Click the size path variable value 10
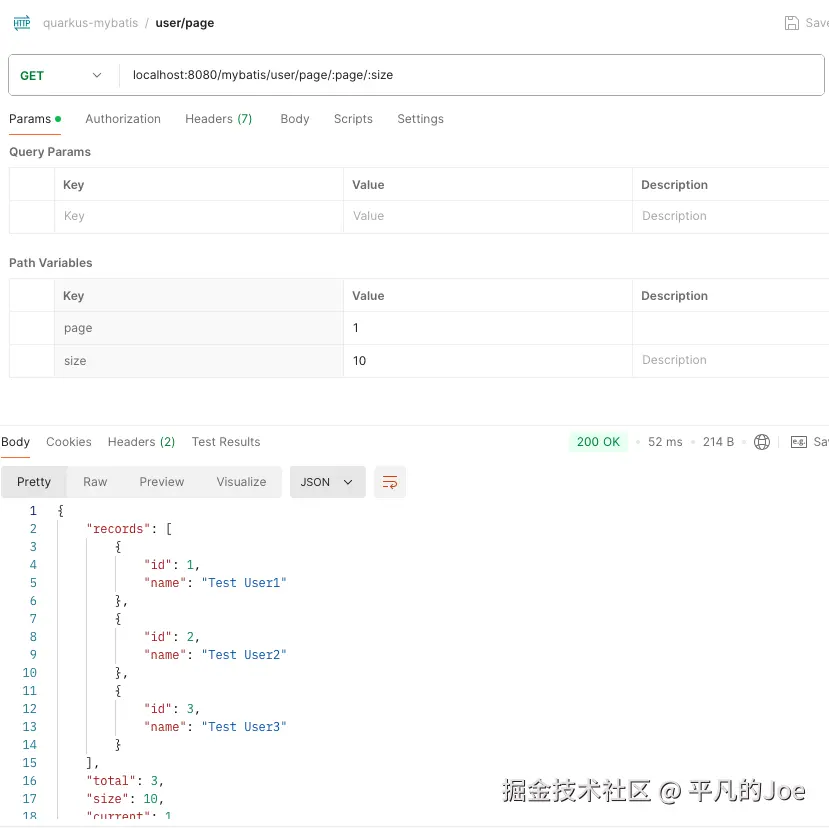The image size is (829, 828). (487, 361)
